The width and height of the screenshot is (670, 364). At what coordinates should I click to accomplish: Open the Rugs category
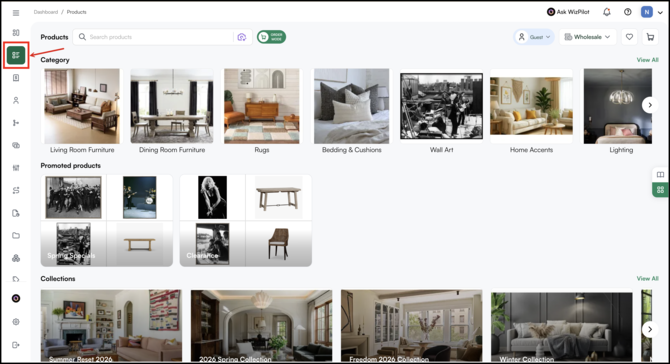click(x=262, y=111)
